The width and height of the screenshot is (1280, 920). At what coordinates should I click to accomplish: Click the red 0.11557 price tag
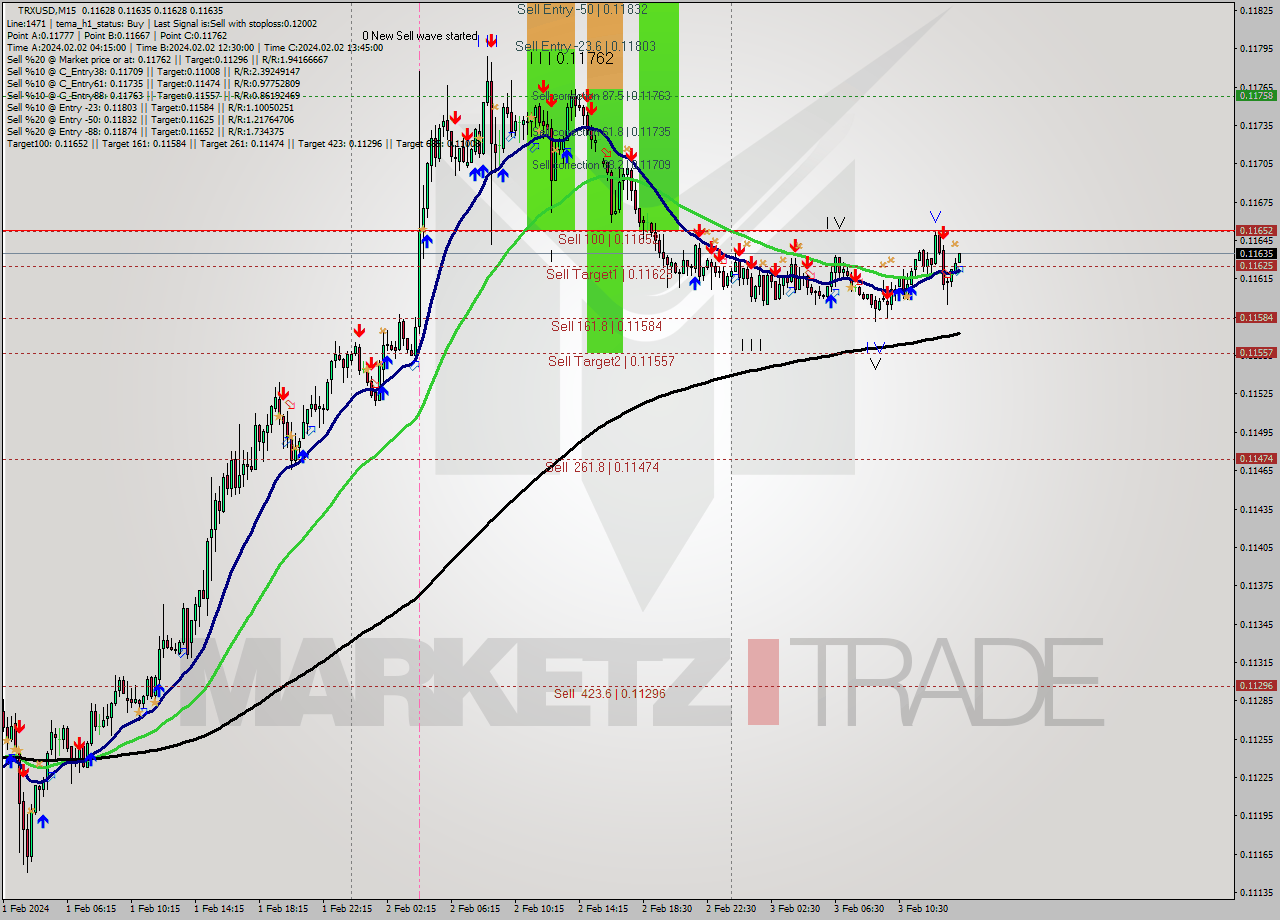click(x=1256, y=353)
